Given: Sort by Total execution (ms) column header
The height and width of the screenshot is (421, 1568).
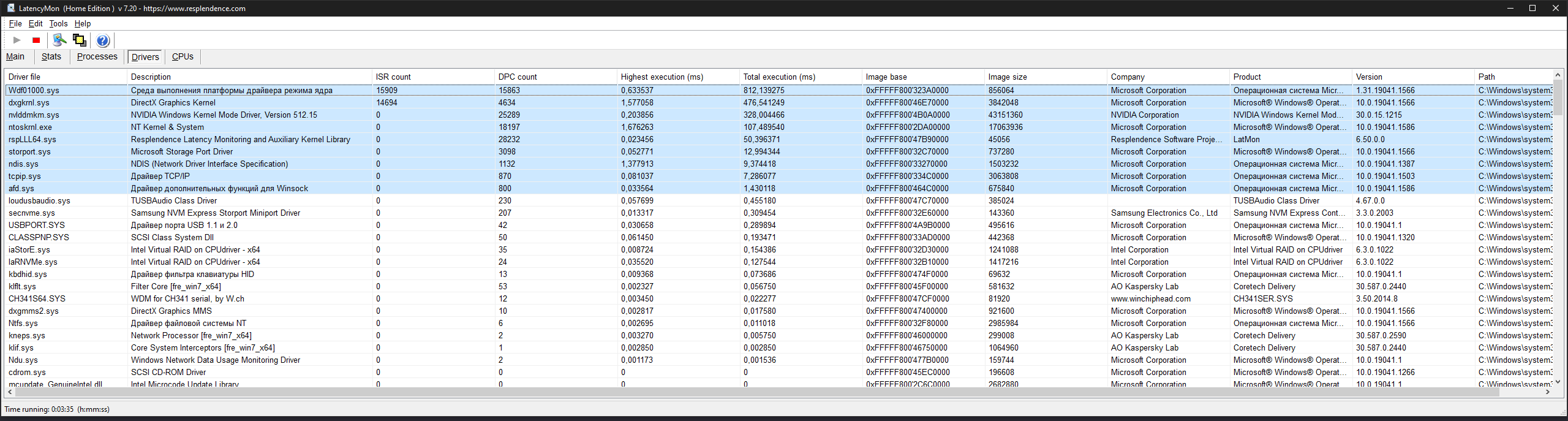Looking at the screenshot, I should (801, 77).
